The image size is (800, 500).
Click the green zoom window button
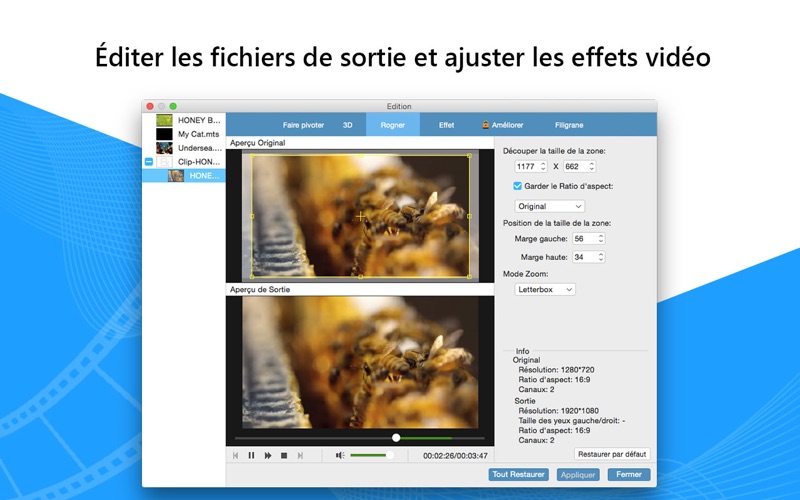[x=173, y=106]
